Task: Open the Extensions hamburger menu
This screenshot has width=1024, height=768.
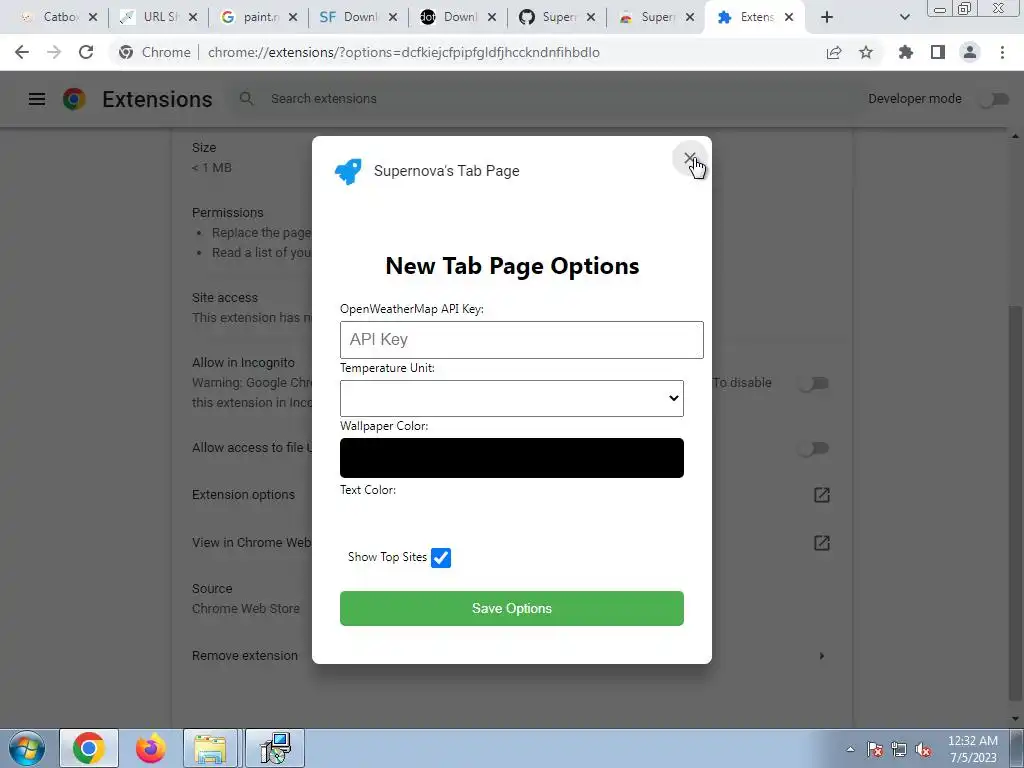Action: click(37, 99)
